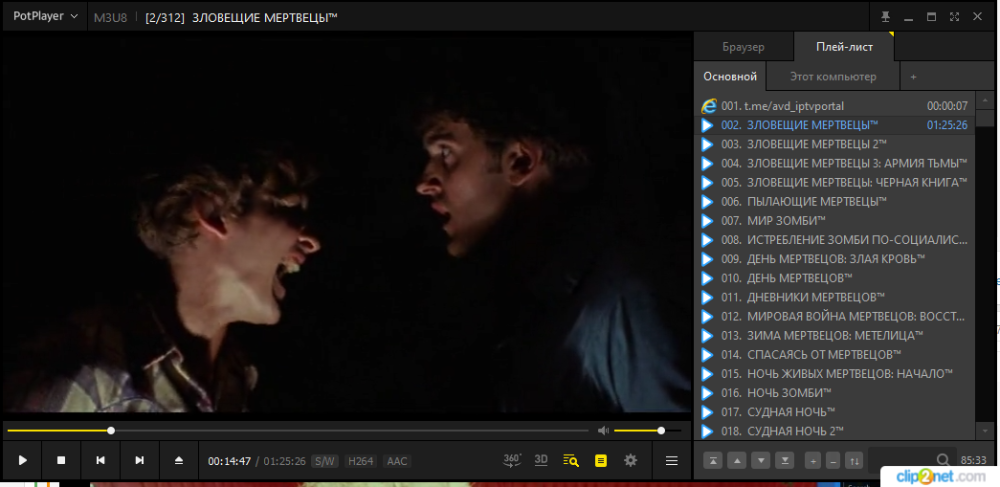1000x487 pixels.
Task: Move selected item to bottom of playlist
Action: click(x=786, y=460)
